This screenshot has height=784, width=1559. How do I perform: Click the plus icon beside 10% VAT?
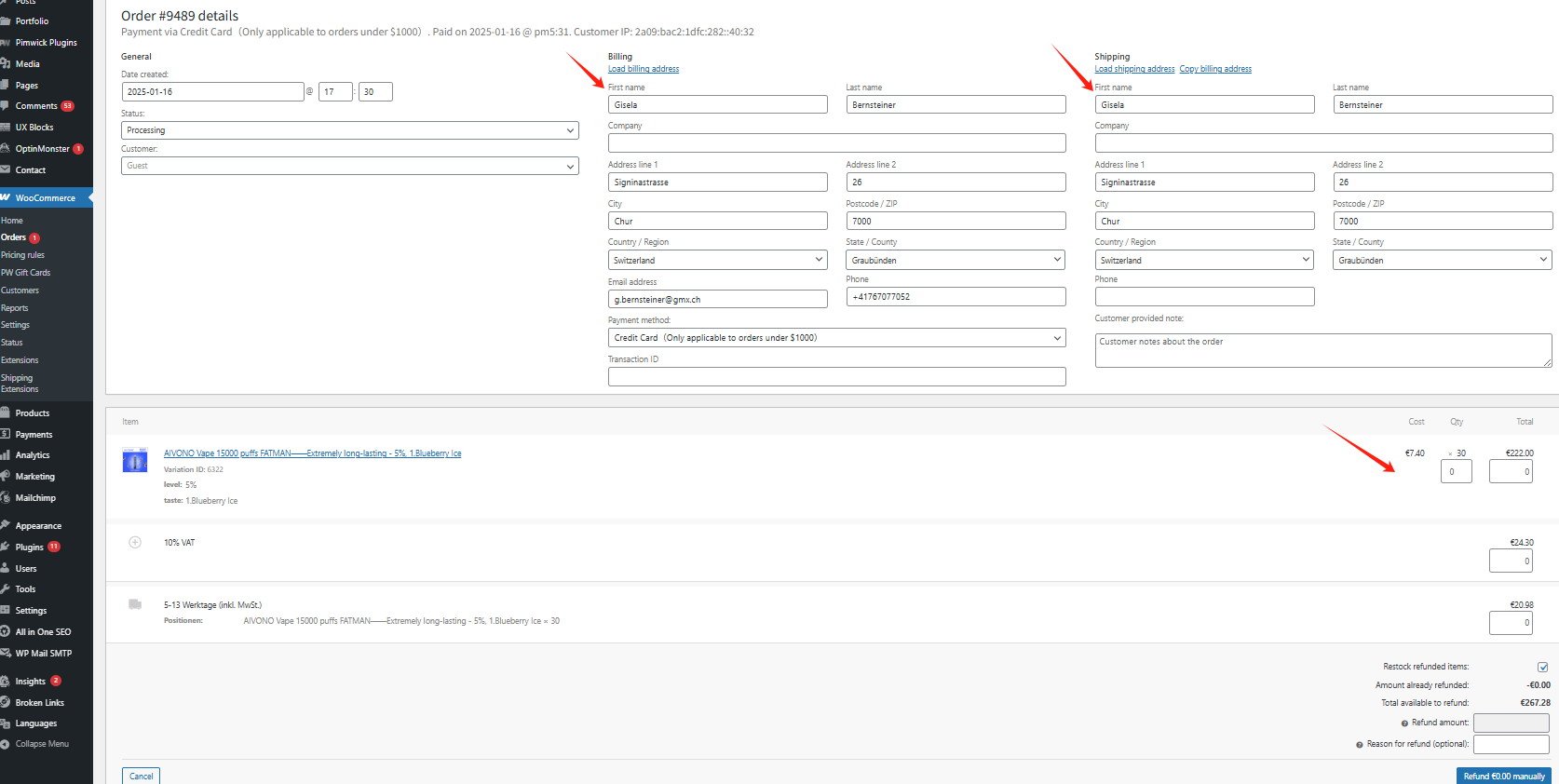135,543
